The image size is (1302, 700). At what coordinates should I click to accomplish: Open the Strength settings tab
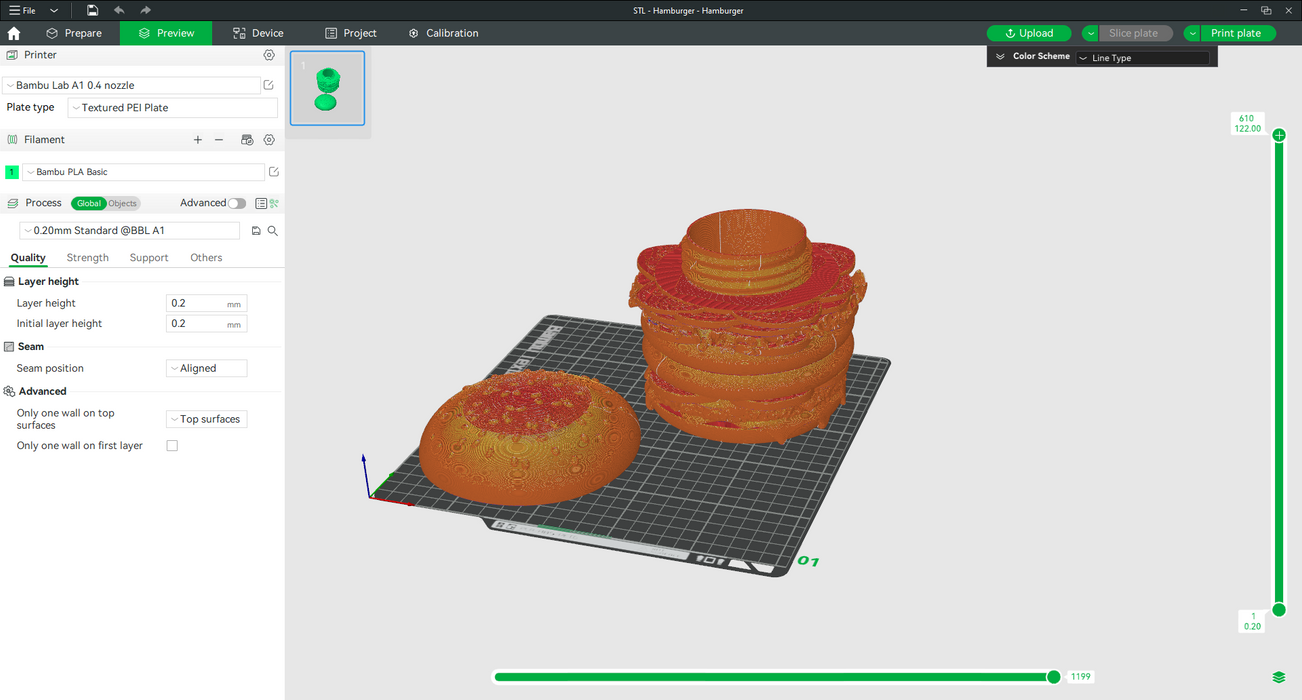[x=88, y=258]
